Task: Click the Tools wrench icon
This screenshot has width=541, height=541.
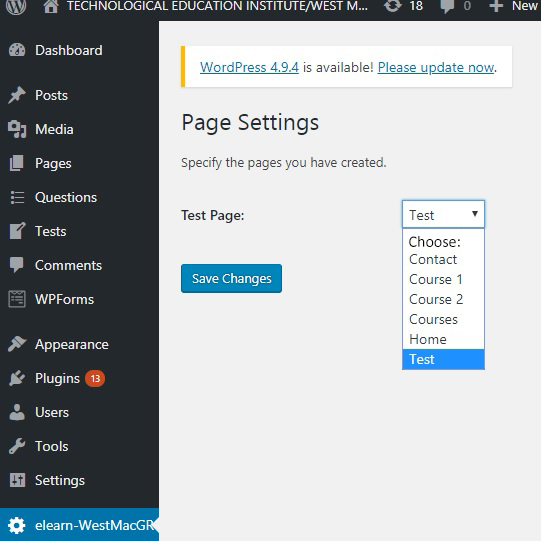Action: (x=17, y=446)
